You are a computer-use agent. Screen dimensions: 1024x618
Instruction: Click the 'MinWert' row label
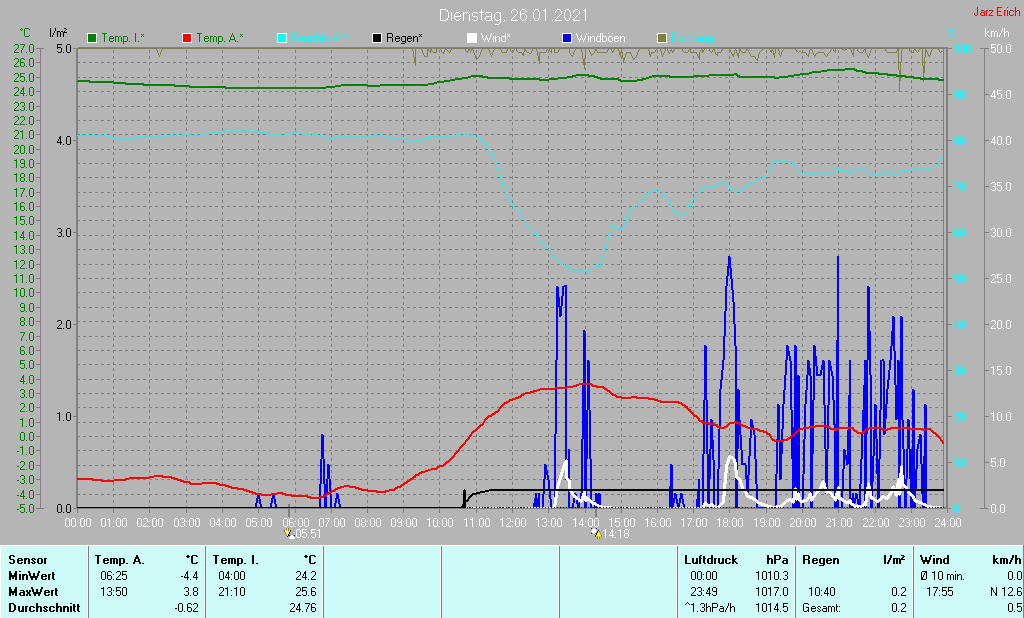(x=32, y=576)
